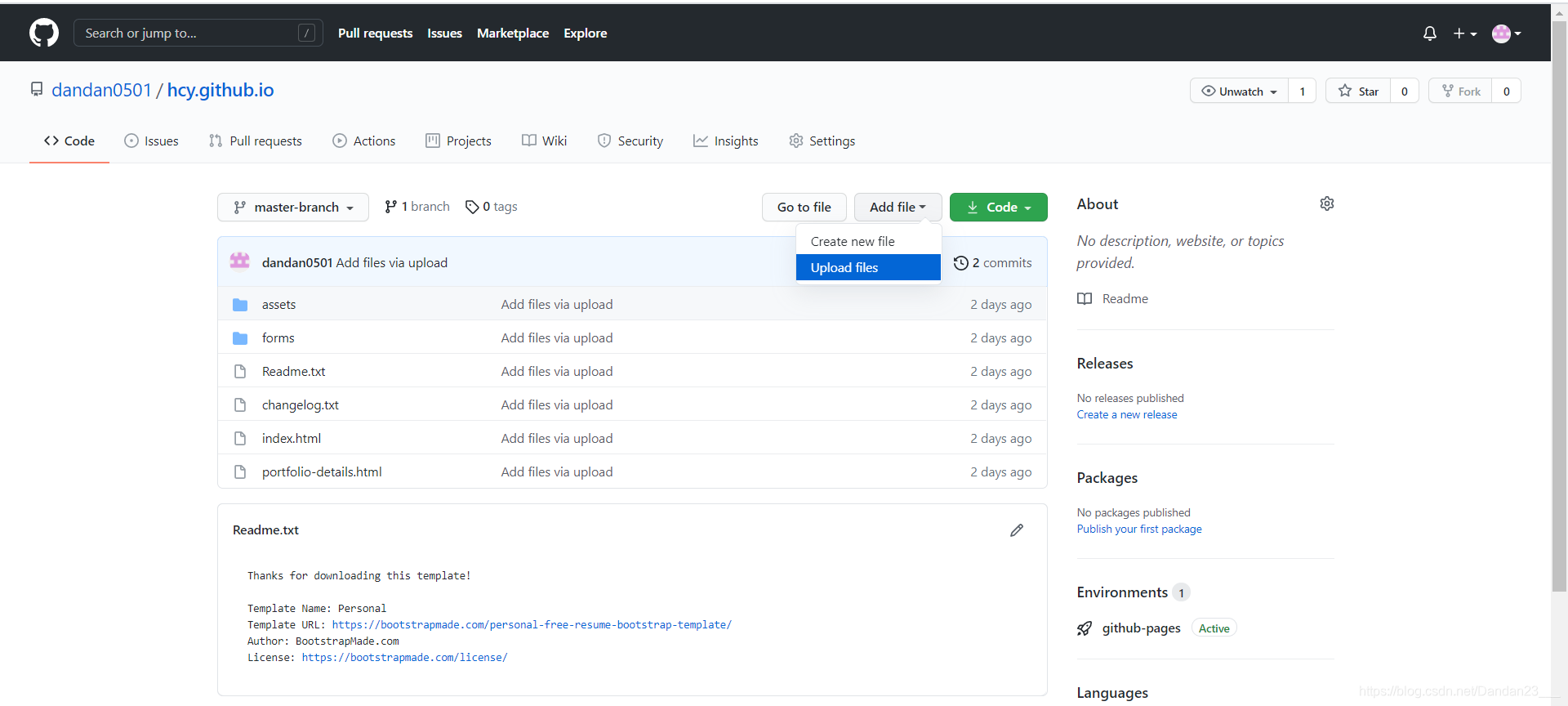Open the Projects tab
The width and height of the screenshot is (1568, 706).
coord(459,141)
